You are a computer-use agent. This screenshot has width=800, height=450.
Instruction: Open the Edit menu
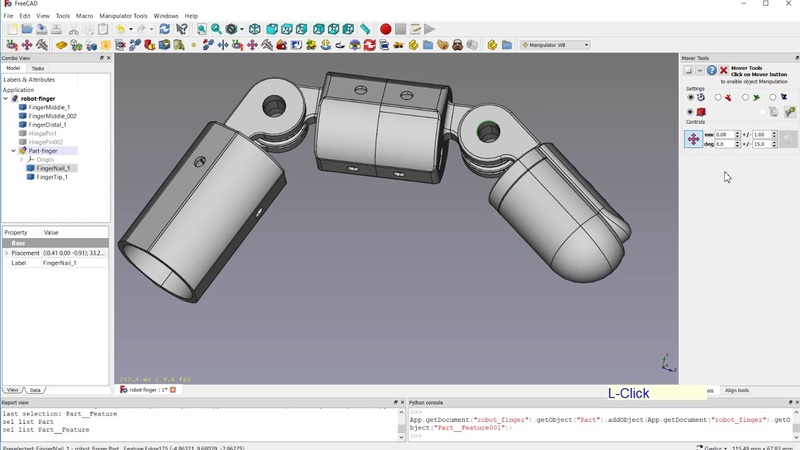(24, 16)
